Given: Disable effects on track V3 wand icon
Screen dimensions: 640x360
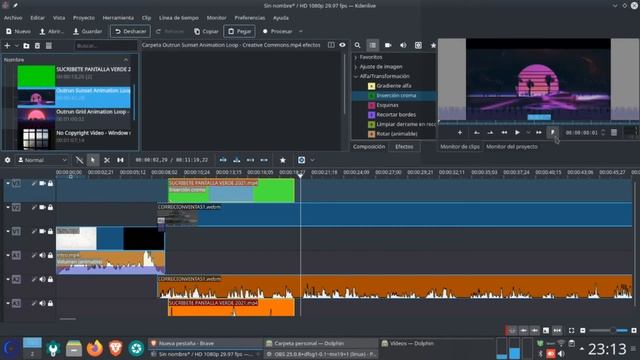Looking at the screenshot, I should (34, 184).
